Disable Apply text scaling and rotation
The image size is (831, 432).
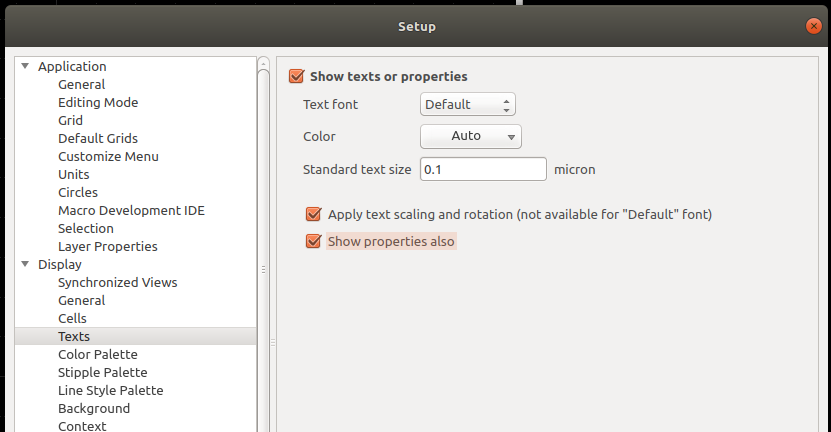pos(314,214)
